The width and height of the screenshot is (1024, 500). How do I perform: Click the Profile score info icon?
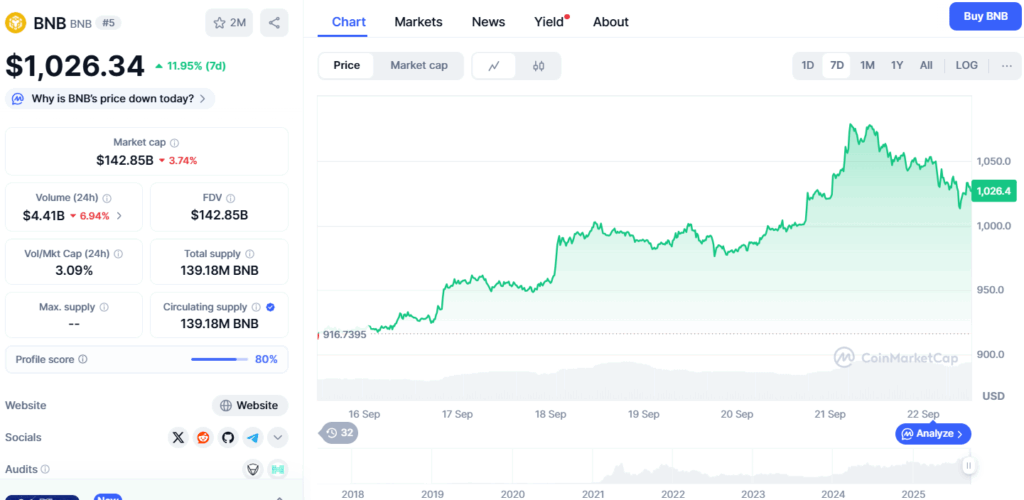tap(83, 359)
